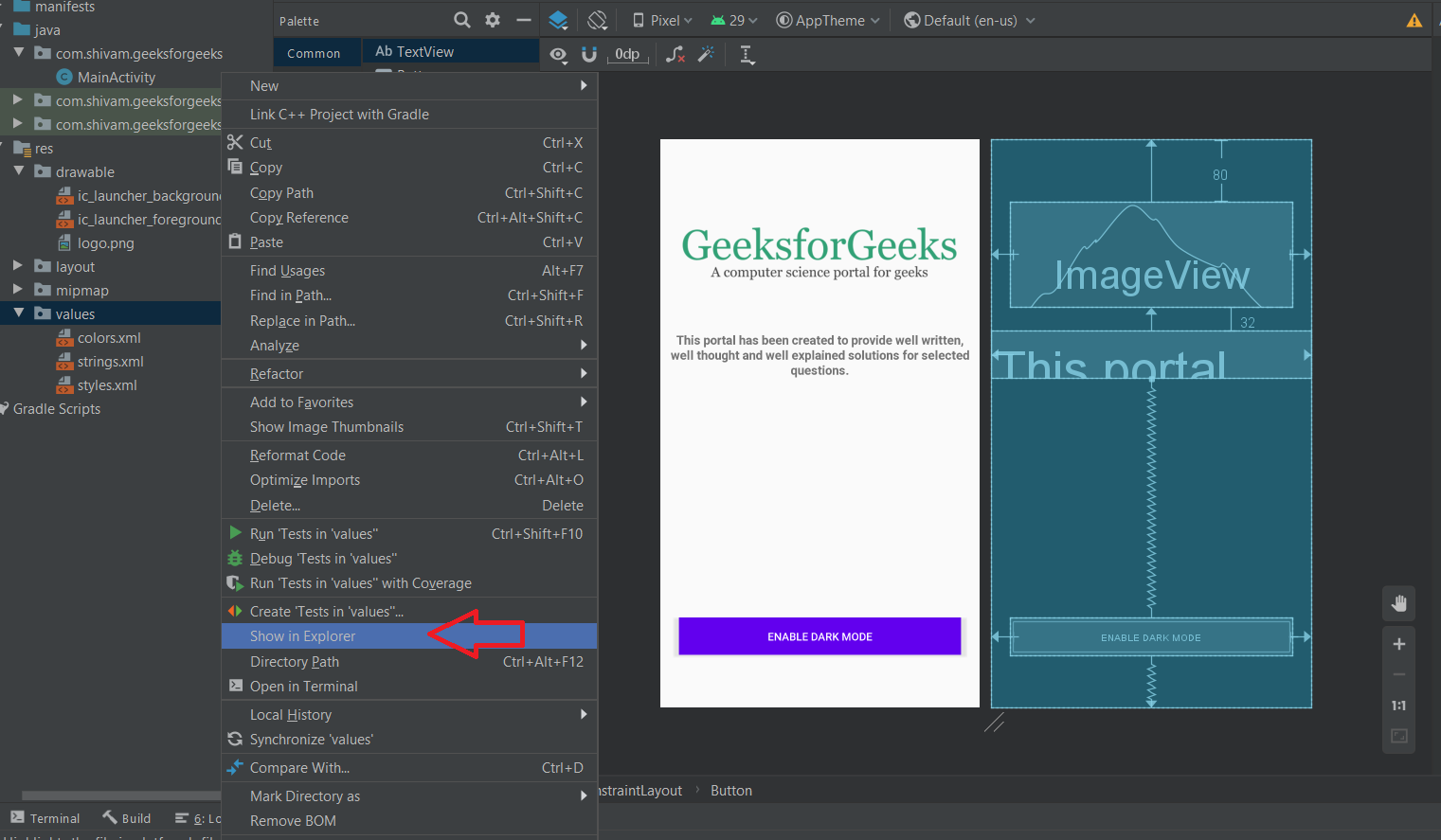This screenshot has height=840, width=1441.
Task: Click the Clear Constraints icon
Action: (x=675, y=55)
